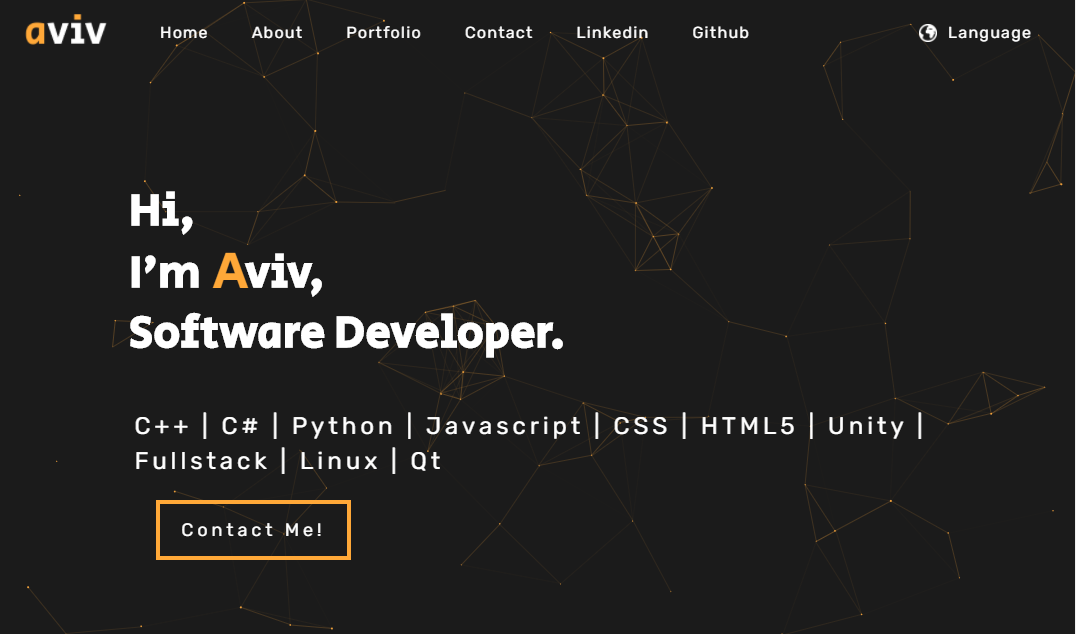Click the orange 'A' in 'I'm Aviv'
This screenshot has width=1076, height=634.
click(230, 271)
